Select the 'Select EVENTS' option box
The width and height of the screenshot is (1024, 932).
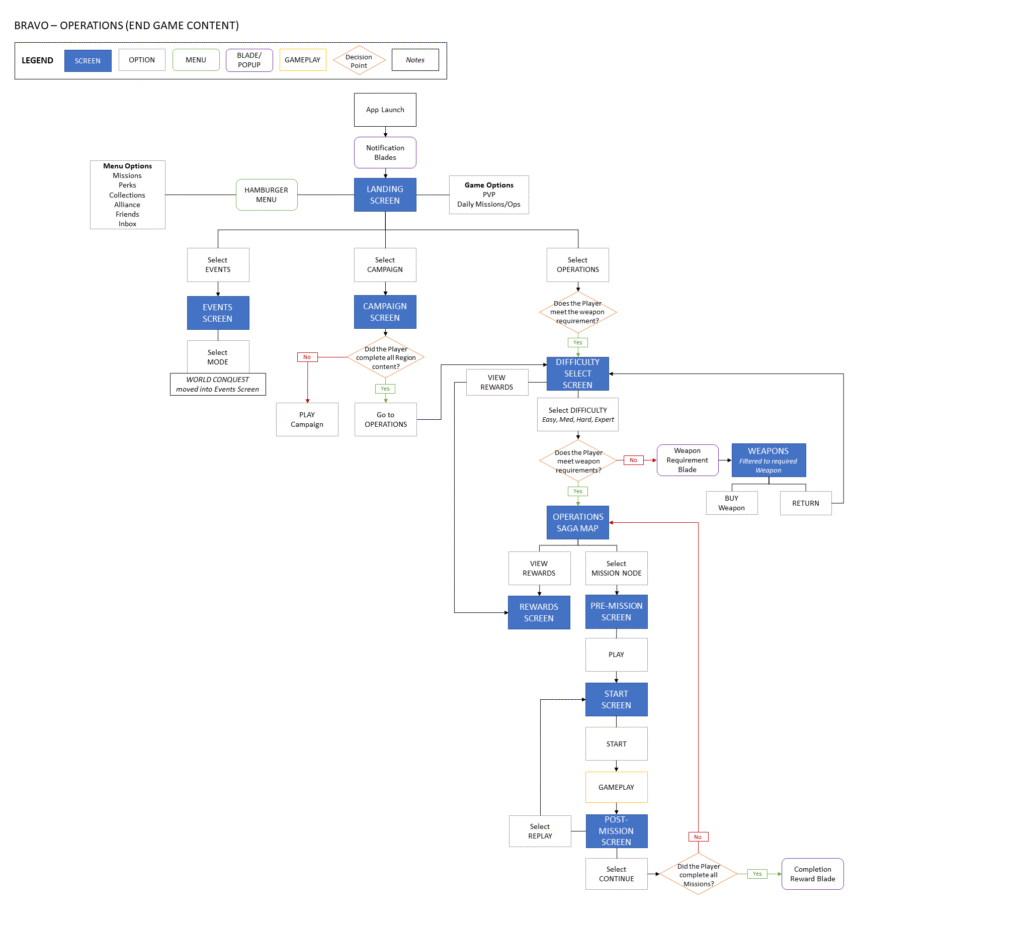pyautogui.click(x=218, y=265)
